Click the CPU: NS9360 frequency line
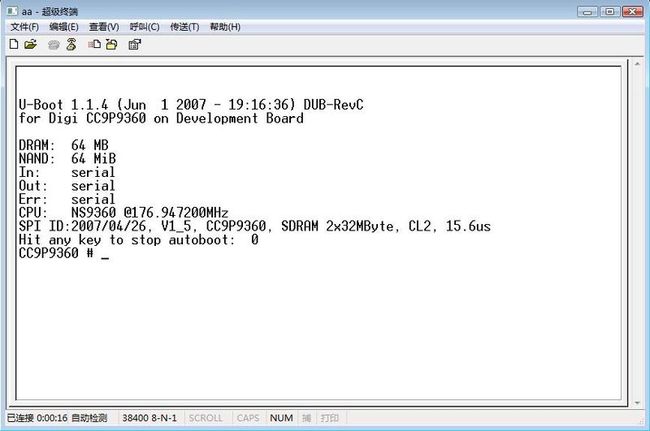The width and height of the screenshot is (650, 431). [x=124, y=213]
